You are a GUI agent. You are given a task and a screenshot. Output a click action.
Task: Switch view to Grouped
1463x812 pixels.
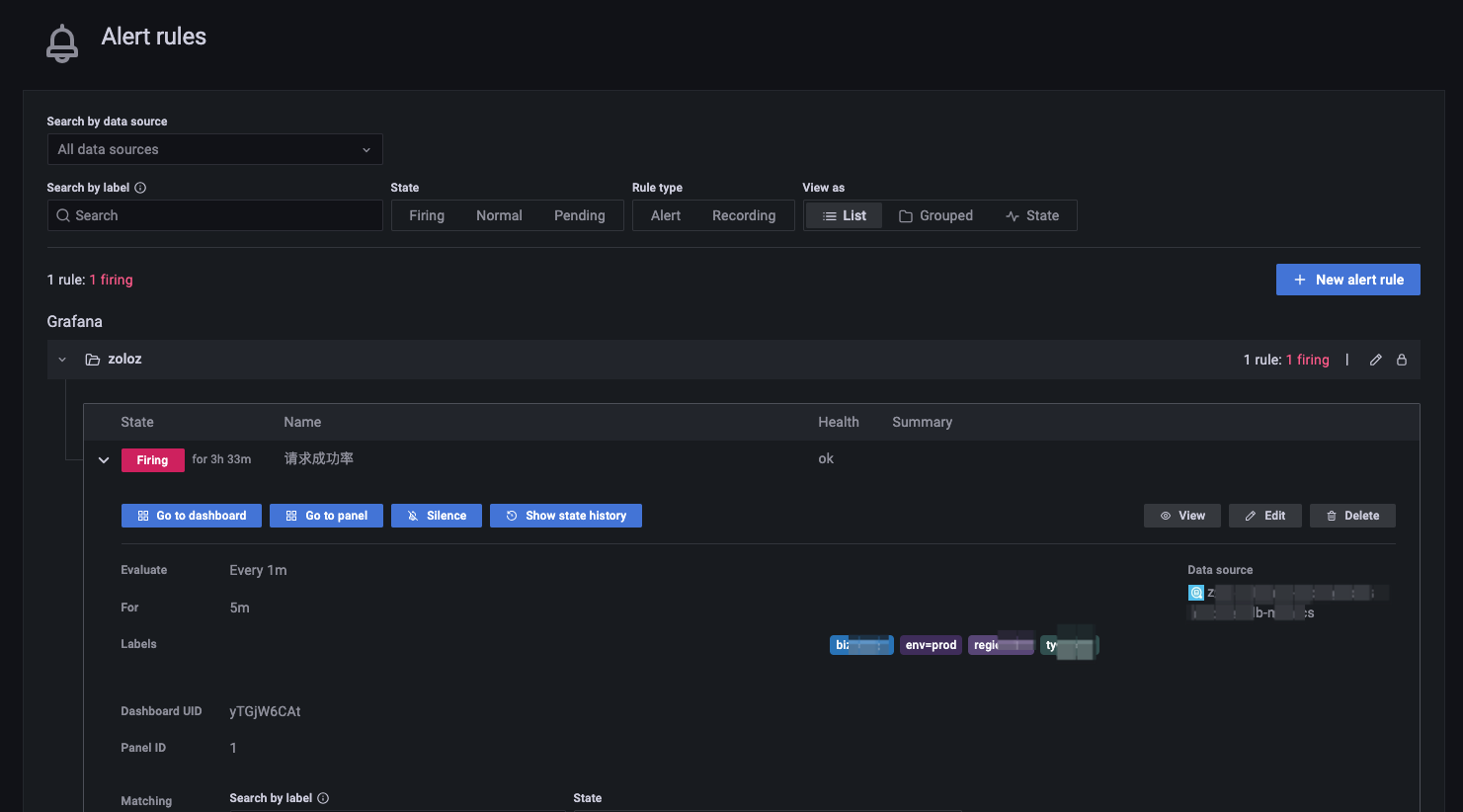(935, 215)
